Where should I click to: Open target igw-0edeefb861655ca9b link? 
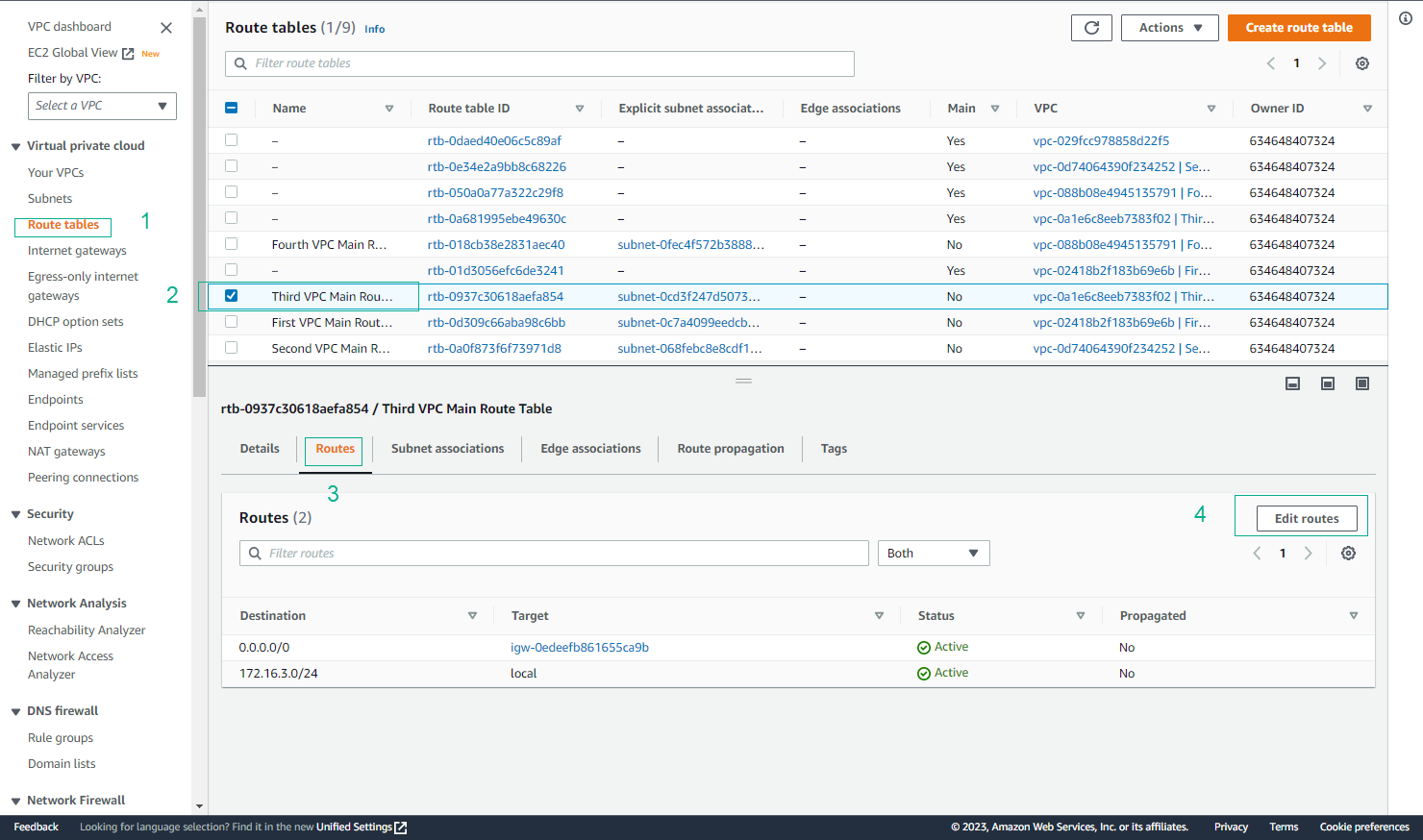580,648
